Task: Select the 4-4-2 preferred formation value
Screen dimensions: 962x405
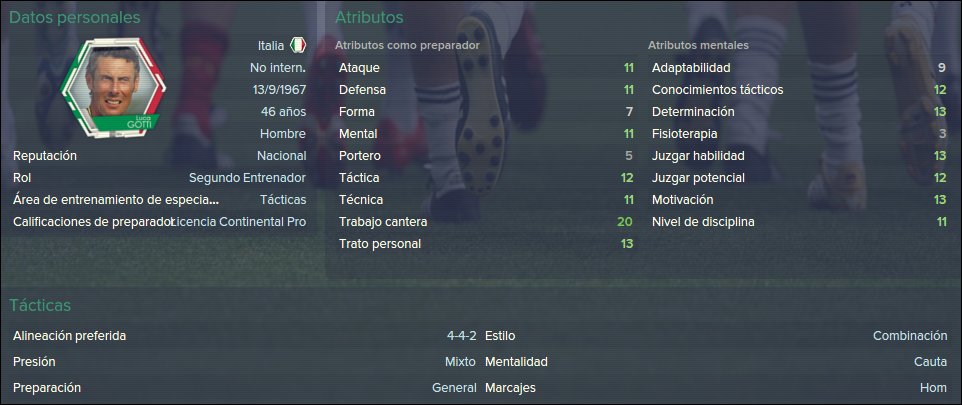Action: pyautogui.click(x=461, y=336)
